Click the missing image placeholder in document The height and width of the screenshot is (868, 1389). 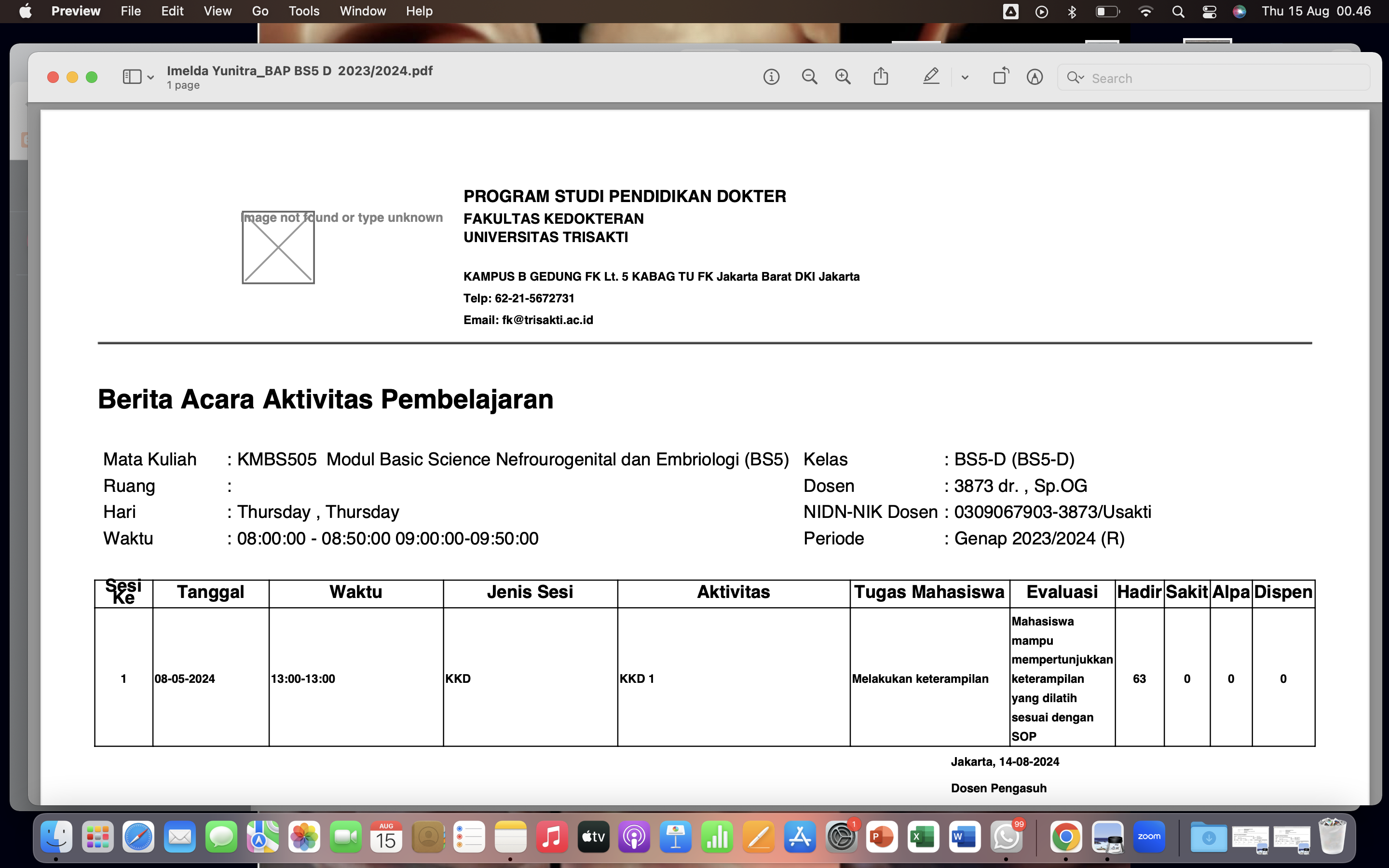click(x=278, y=247)
